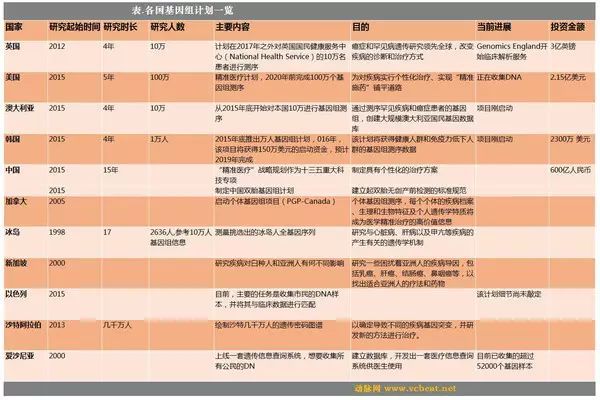Click the 15年 duration cell
Screen dimensions: 600x400
[111, 170]
